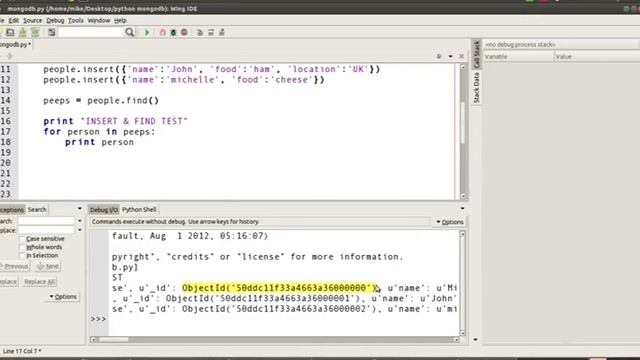Click the forward history arrow below the file tab
The height and width of the screenshot is (360, 640).
[x=9, y=56]
